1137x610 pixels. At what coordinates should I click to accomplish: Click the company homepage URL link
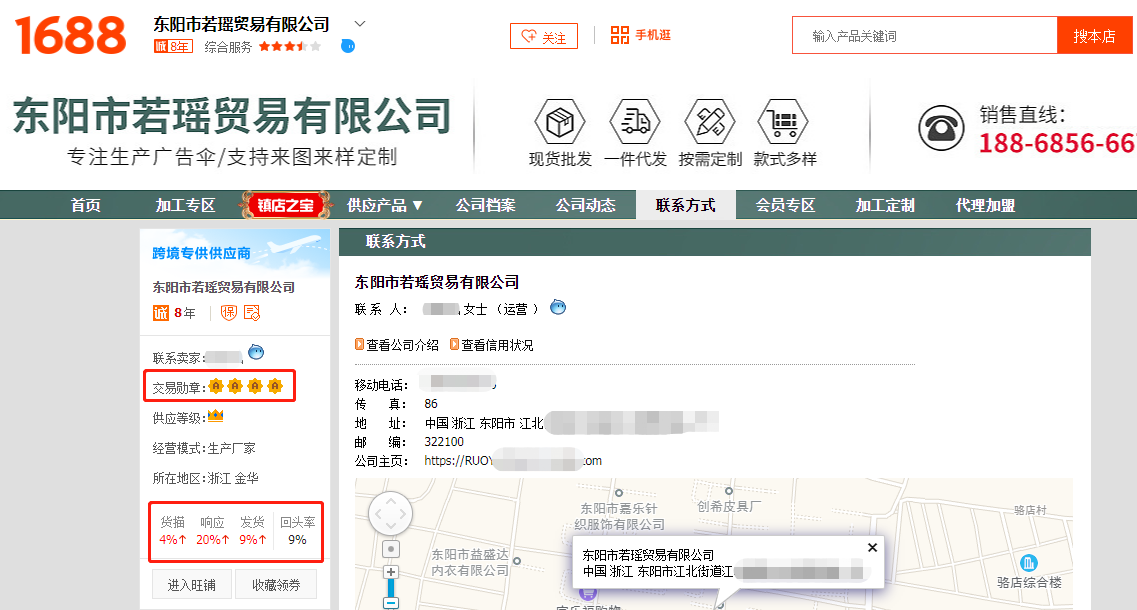pos(513,461)
